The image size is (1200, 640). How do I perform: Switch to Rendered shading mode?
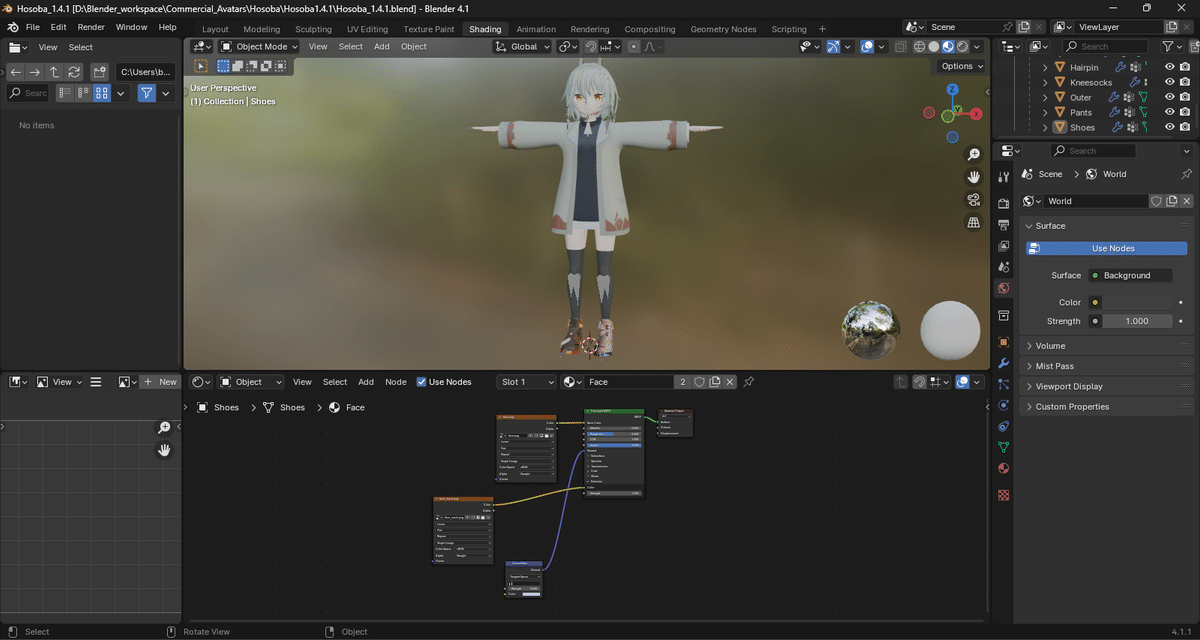click(x=962, y=46)
